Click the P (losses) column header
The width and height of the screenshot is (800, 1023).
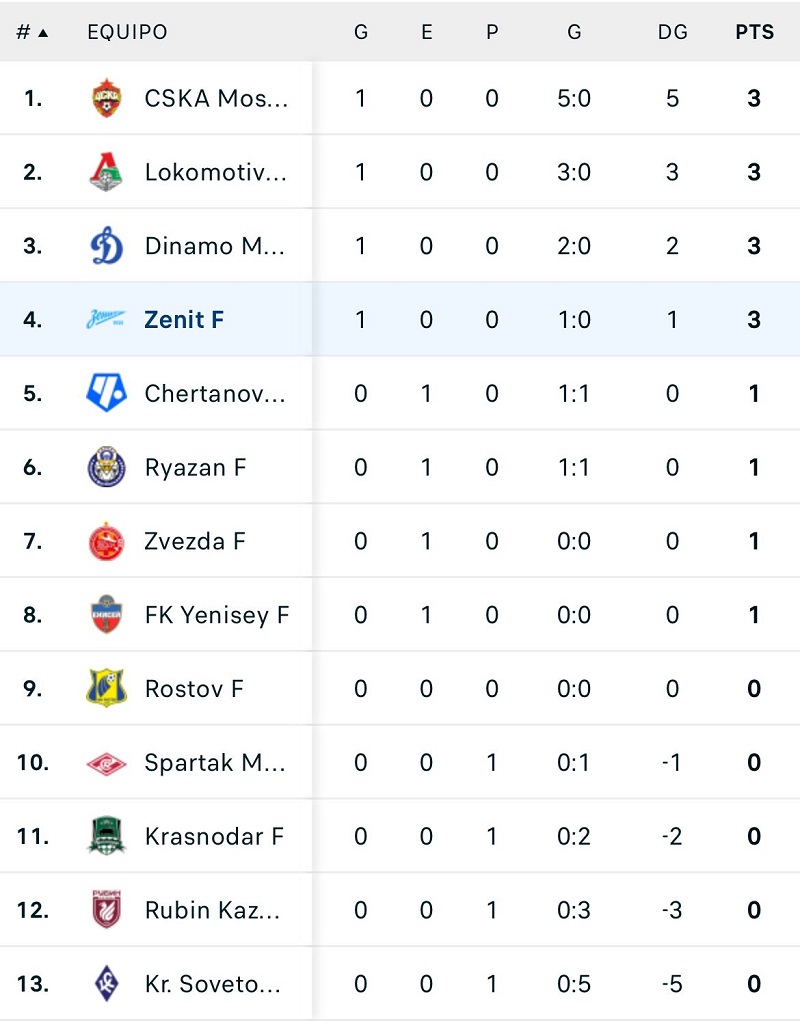point(491,32)
